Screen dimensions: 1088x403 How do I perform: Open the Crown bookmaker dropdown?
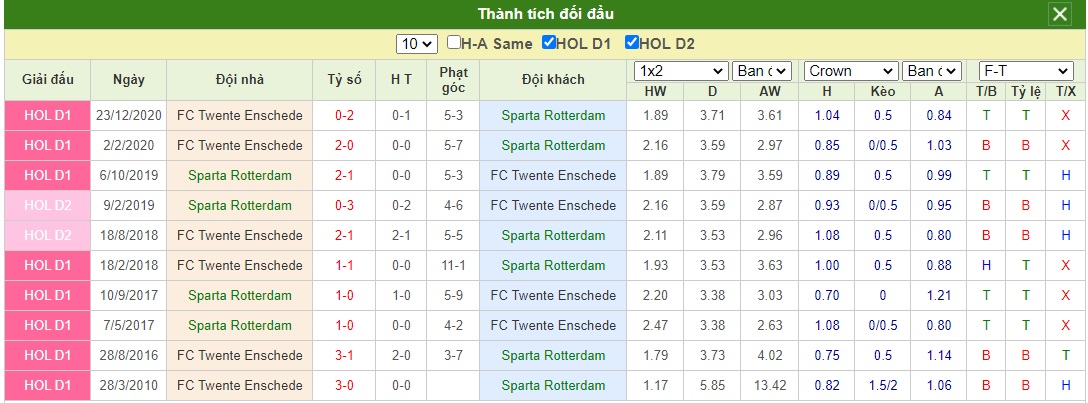(851, 71)
